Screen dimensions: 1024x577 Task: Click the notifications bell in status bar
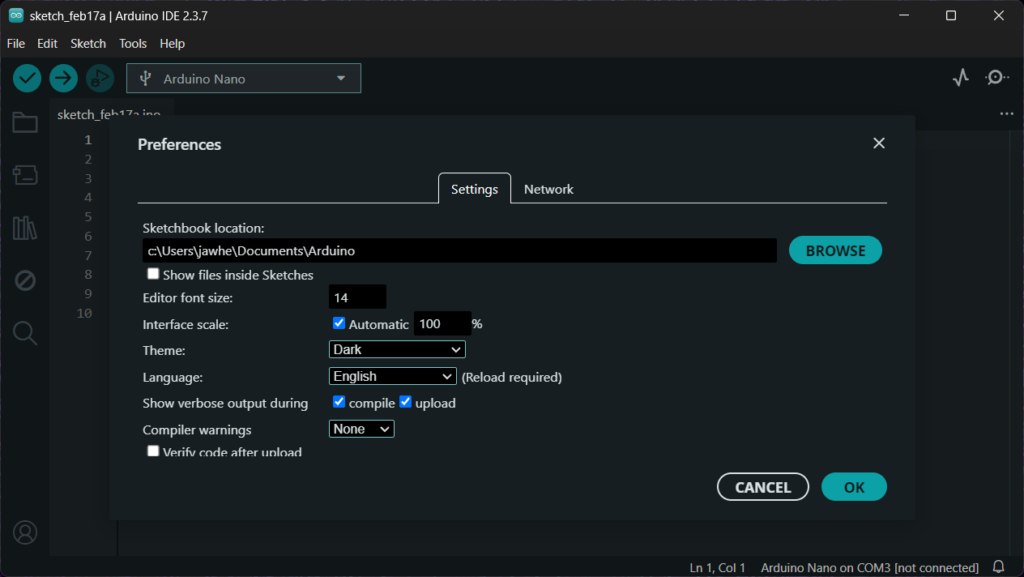coord(997,567)
